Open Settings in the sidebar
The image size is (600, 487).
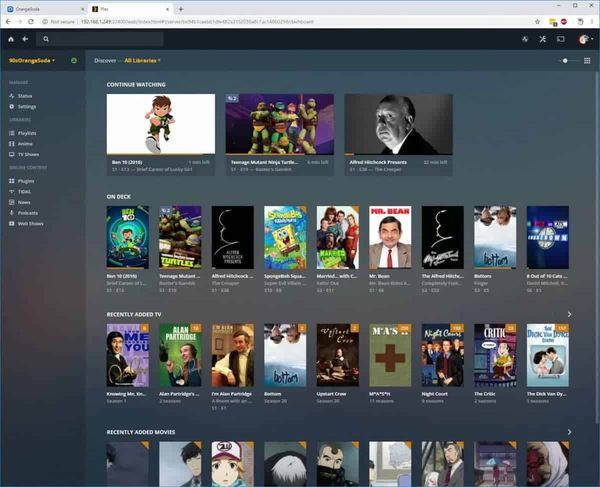click(x=27, y=106)
